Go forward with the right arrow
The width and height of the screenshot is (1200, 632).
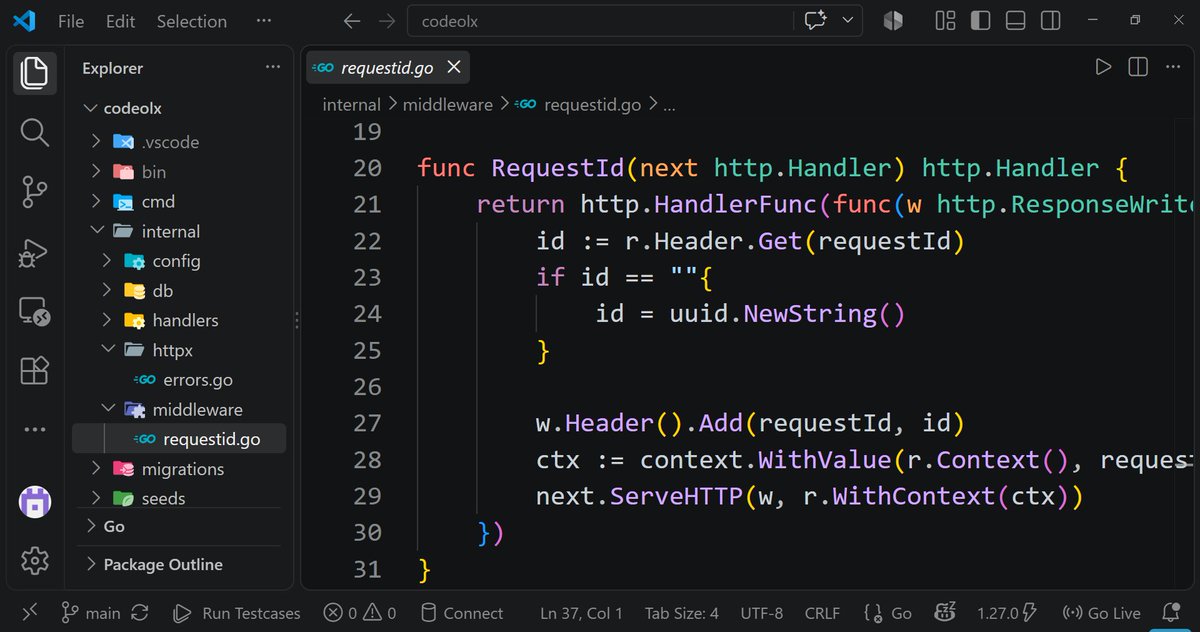[386, 21]
